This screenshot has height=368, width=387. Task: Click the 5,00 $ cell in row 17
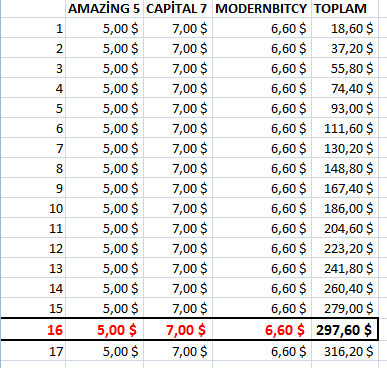point(105,351)
